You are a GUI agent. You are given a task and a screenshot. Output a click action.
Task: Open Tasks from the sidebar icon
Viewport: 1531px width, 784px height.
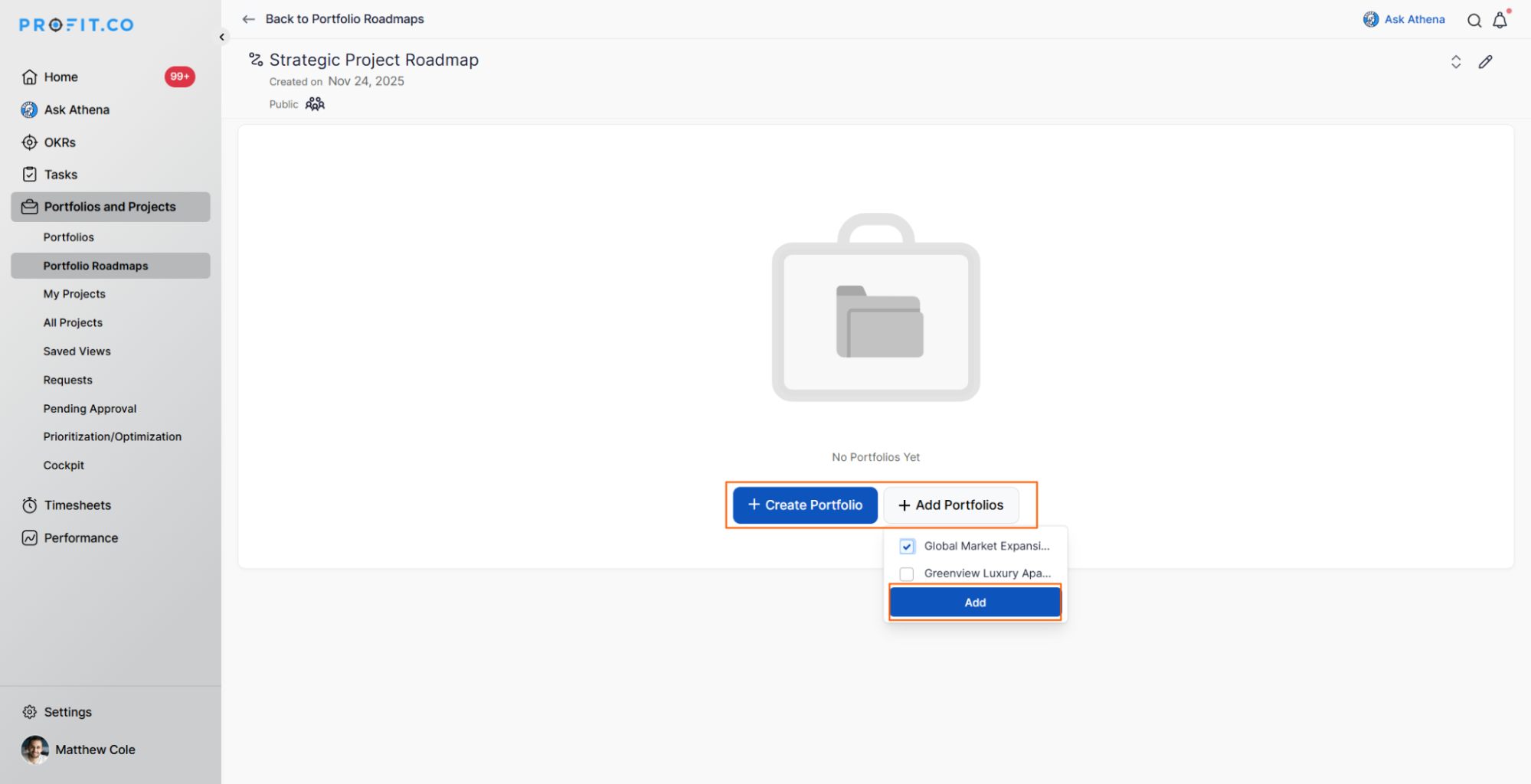click(29, 174)
